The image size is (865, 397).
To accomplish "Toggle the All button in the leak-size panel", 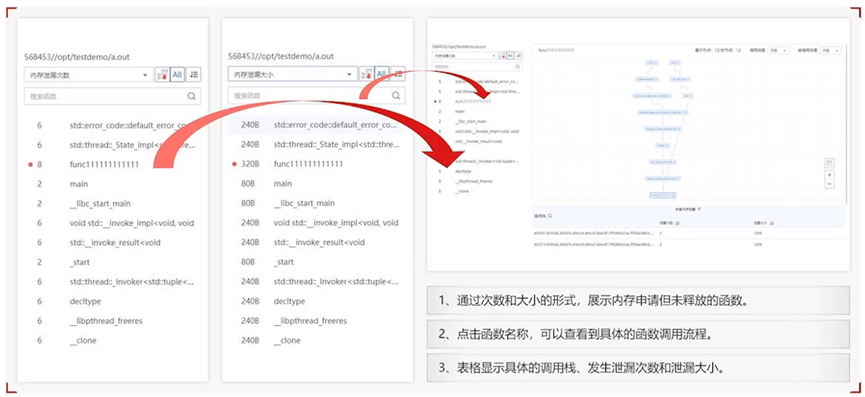I will 381,74.
